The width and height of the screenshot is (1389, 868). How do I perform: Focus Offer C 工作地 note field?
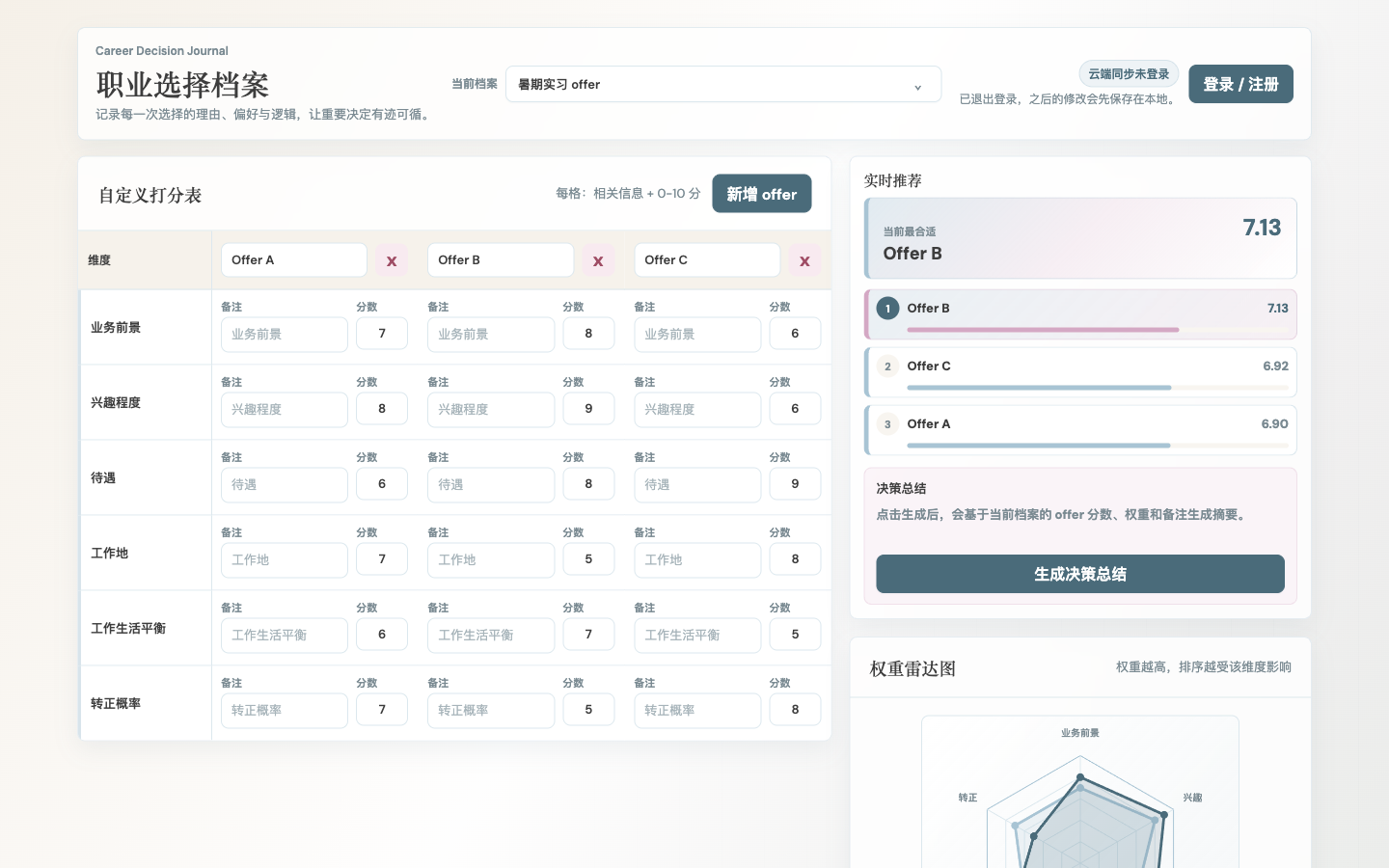point(697,560)
